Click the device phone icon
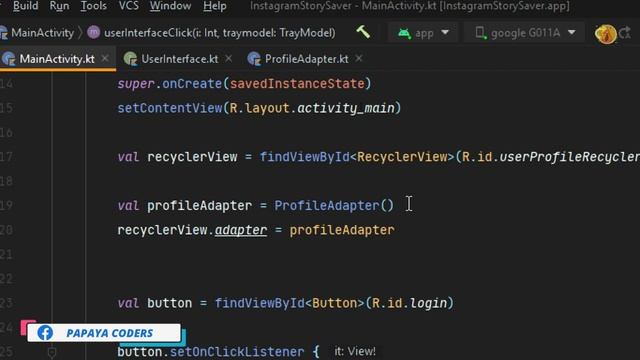 480,33
